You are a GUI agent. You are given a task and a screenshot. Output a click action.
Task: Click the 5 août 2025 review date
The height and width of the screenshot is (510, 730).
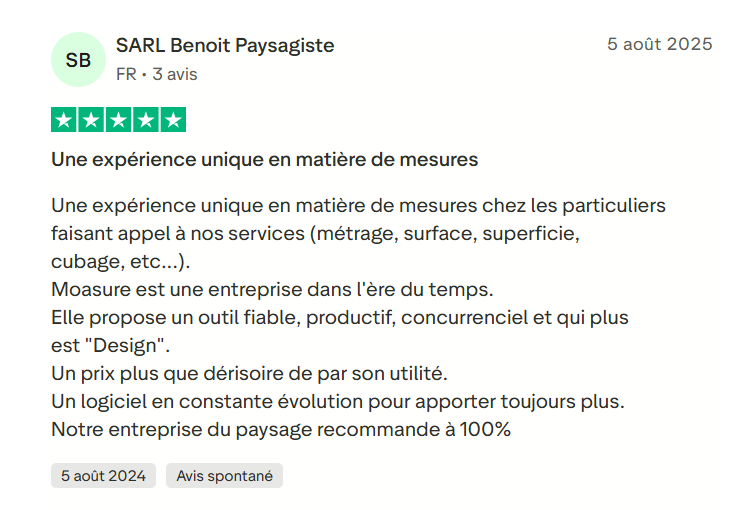[659, 44]
